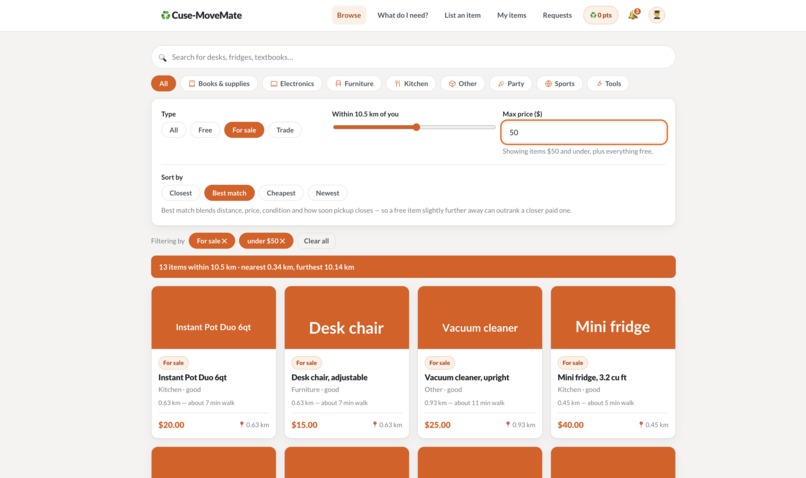Open the Requests page
This screenshot has height=478, width=806.
557,15
